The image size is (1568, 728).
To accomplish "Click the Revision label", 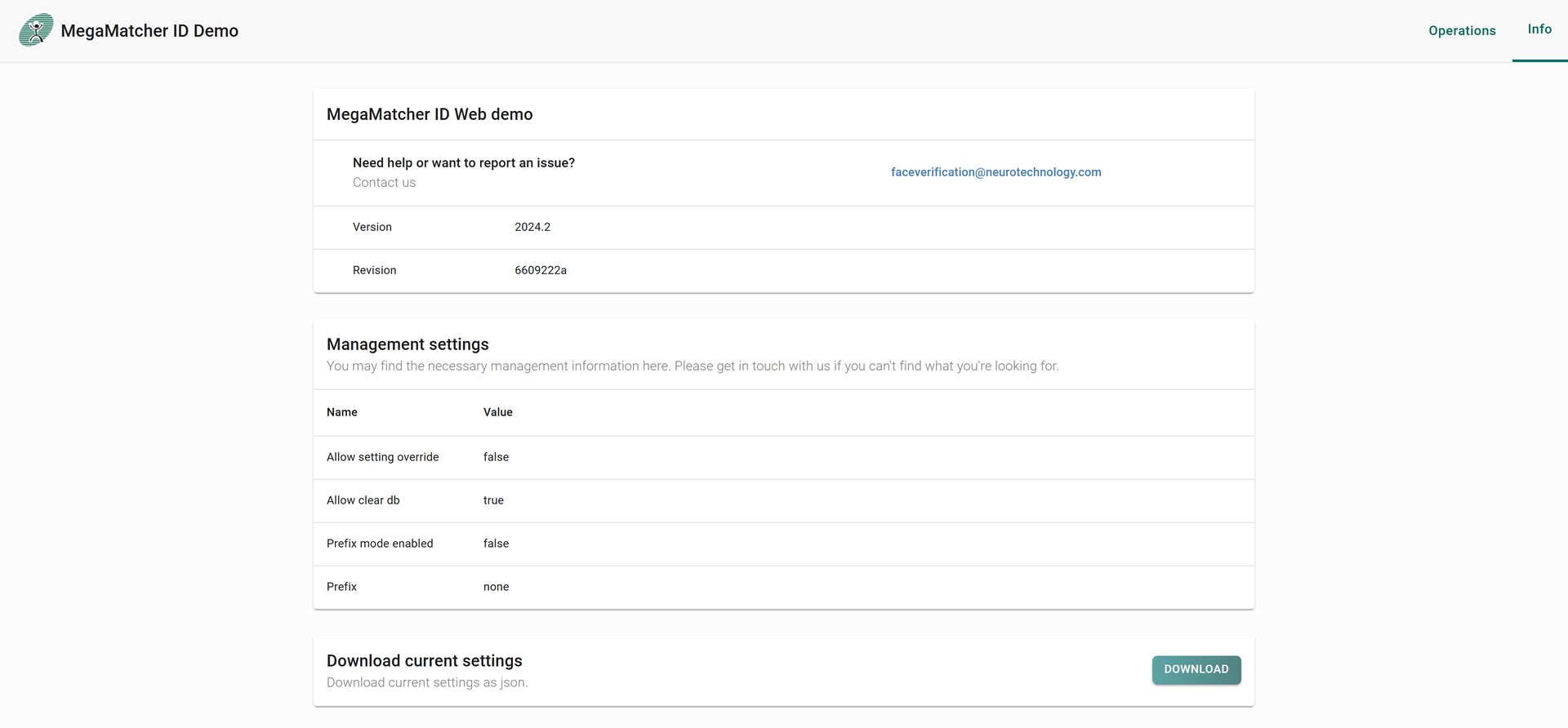I will pyautogui.click(x=375, y=270).
